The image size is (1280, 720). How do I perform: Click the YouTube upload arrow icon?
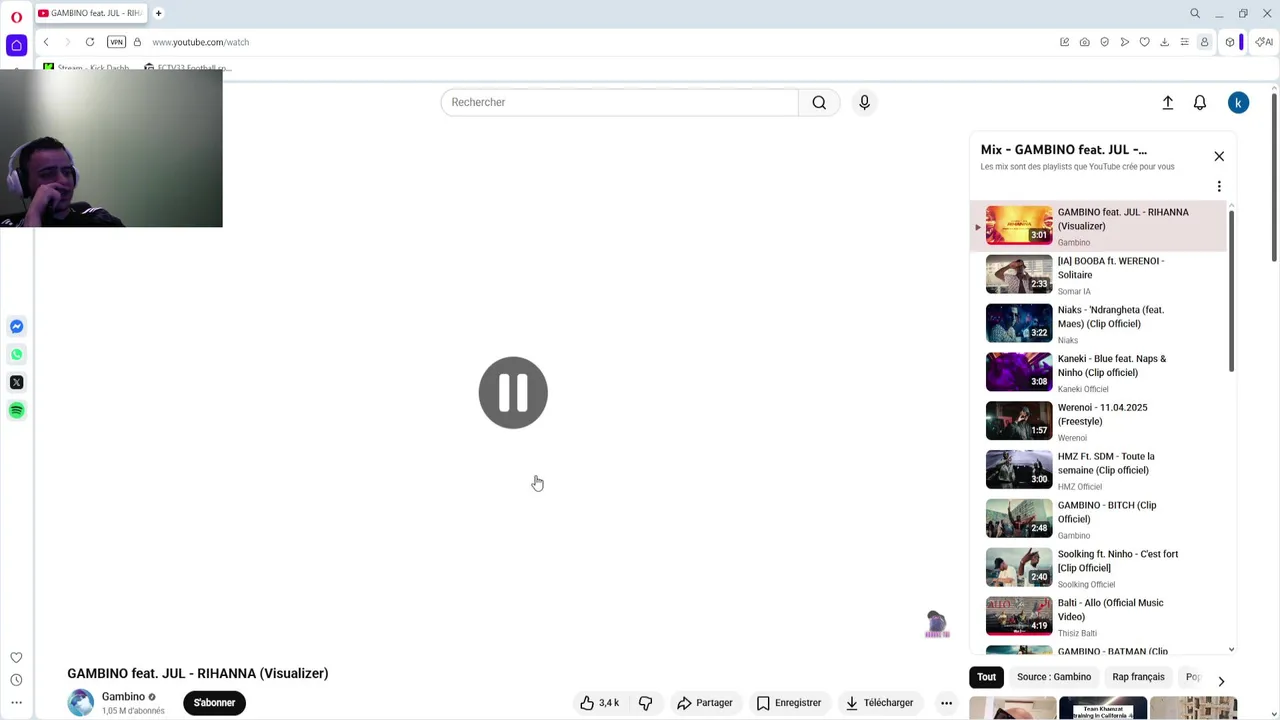(x=1167, y=102)
